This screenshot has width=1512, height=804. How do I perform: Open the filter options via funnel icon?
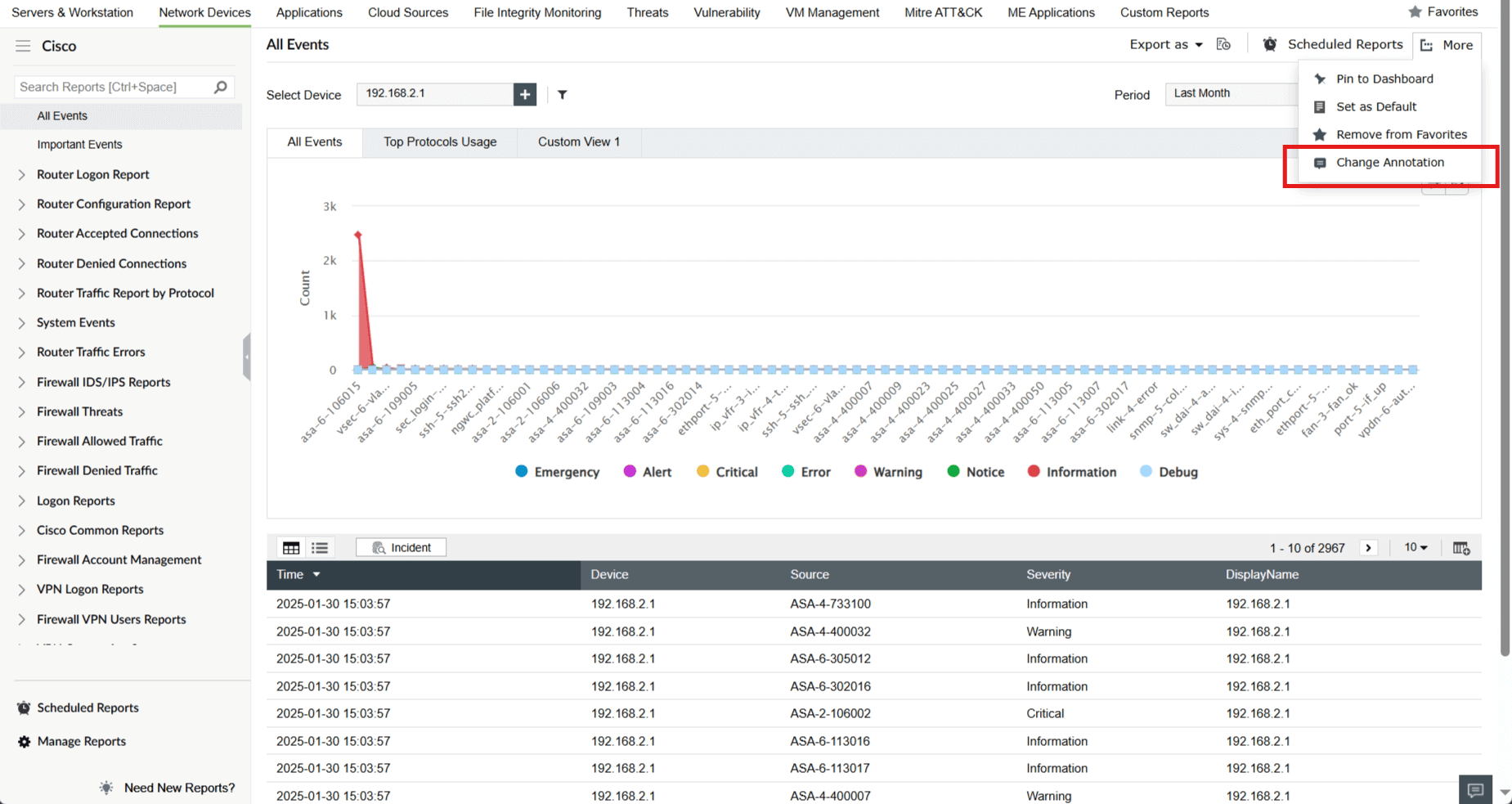point(562,95)
